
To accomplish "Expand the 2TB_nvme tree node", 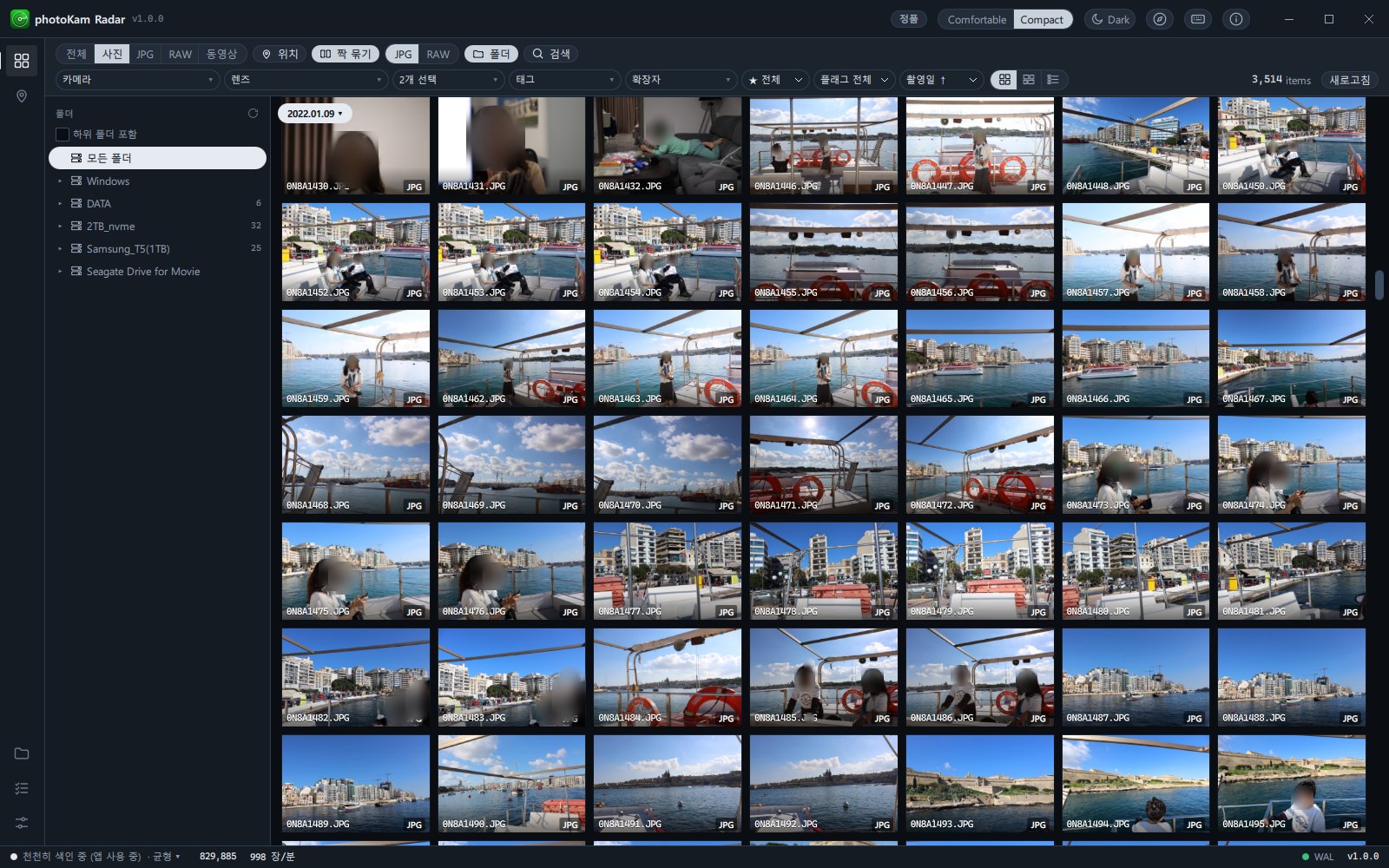I will (60, 226).
